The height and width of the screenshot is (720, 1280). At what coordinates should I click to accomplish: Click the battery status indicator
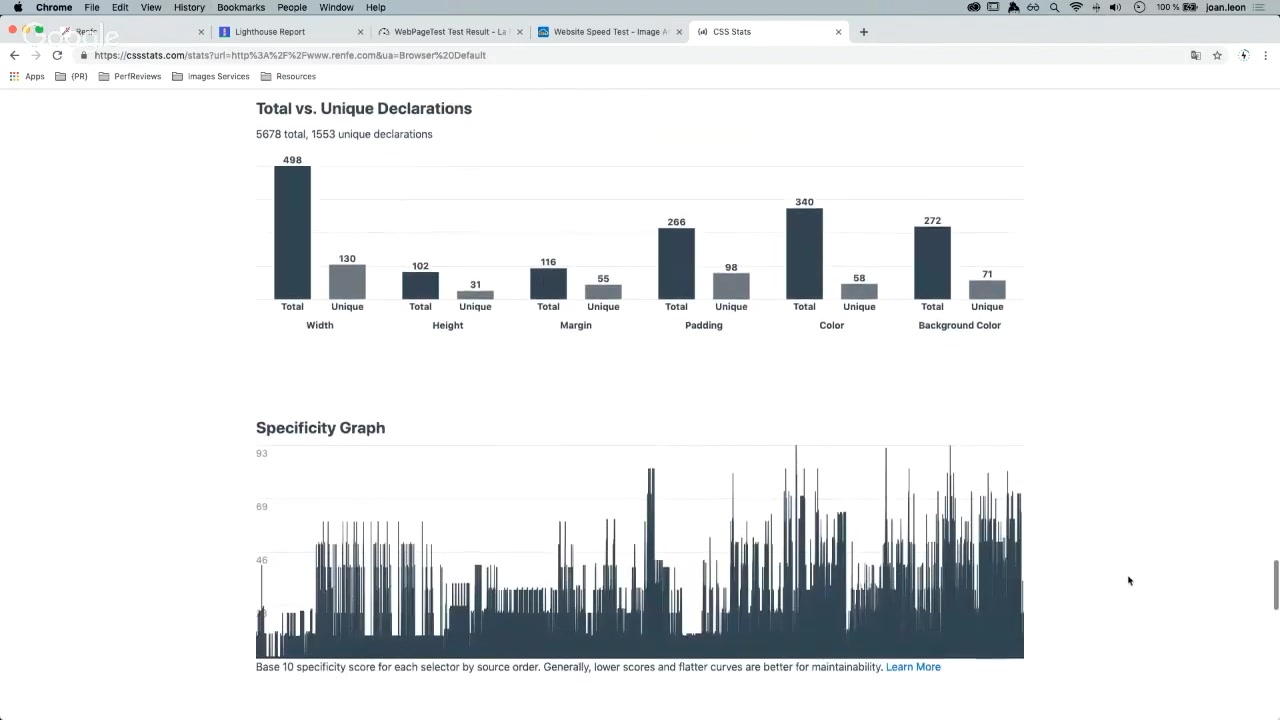1177,7
